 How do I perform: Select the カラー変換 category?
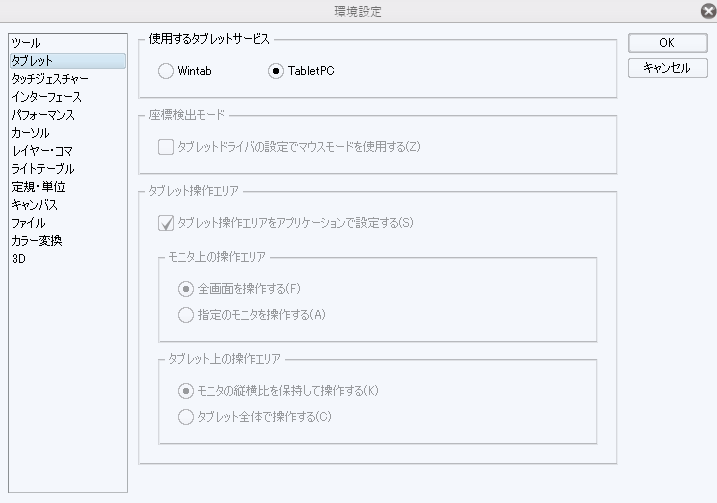point(37,241)
